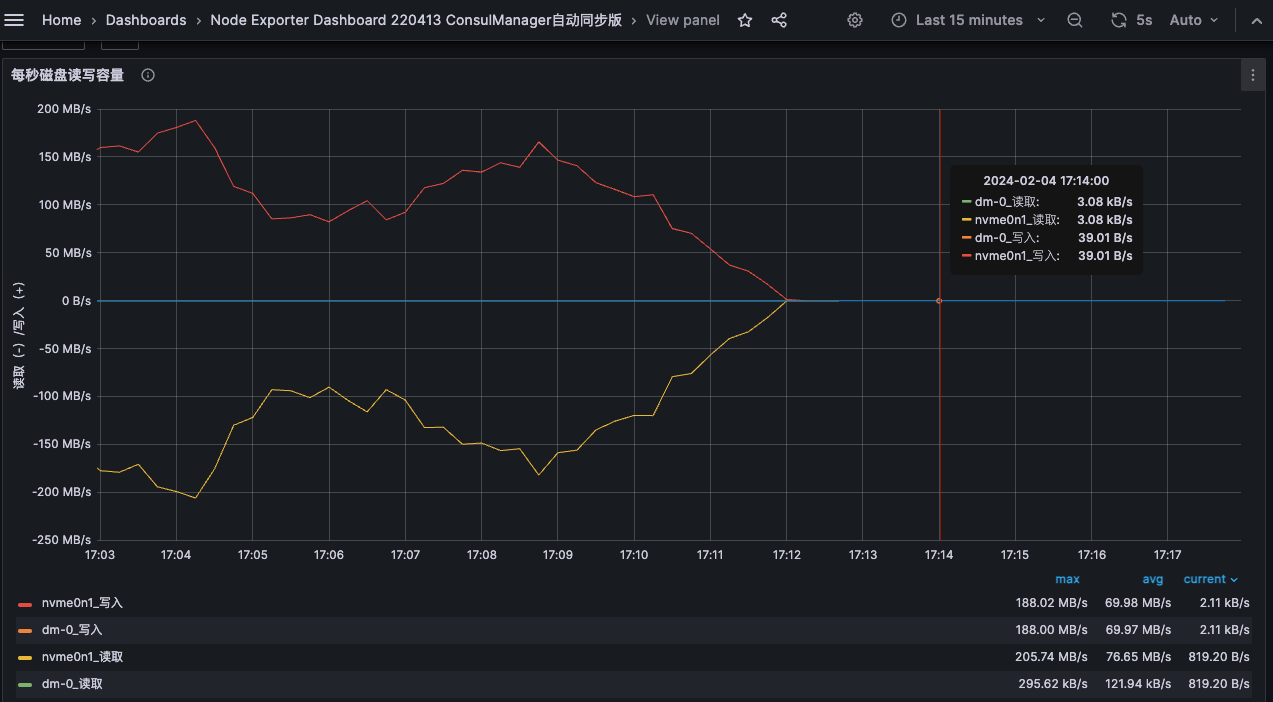Refresh the dashboard now
The width and height of the screenshot is (1273, 702).
(x=1119, y=20)
